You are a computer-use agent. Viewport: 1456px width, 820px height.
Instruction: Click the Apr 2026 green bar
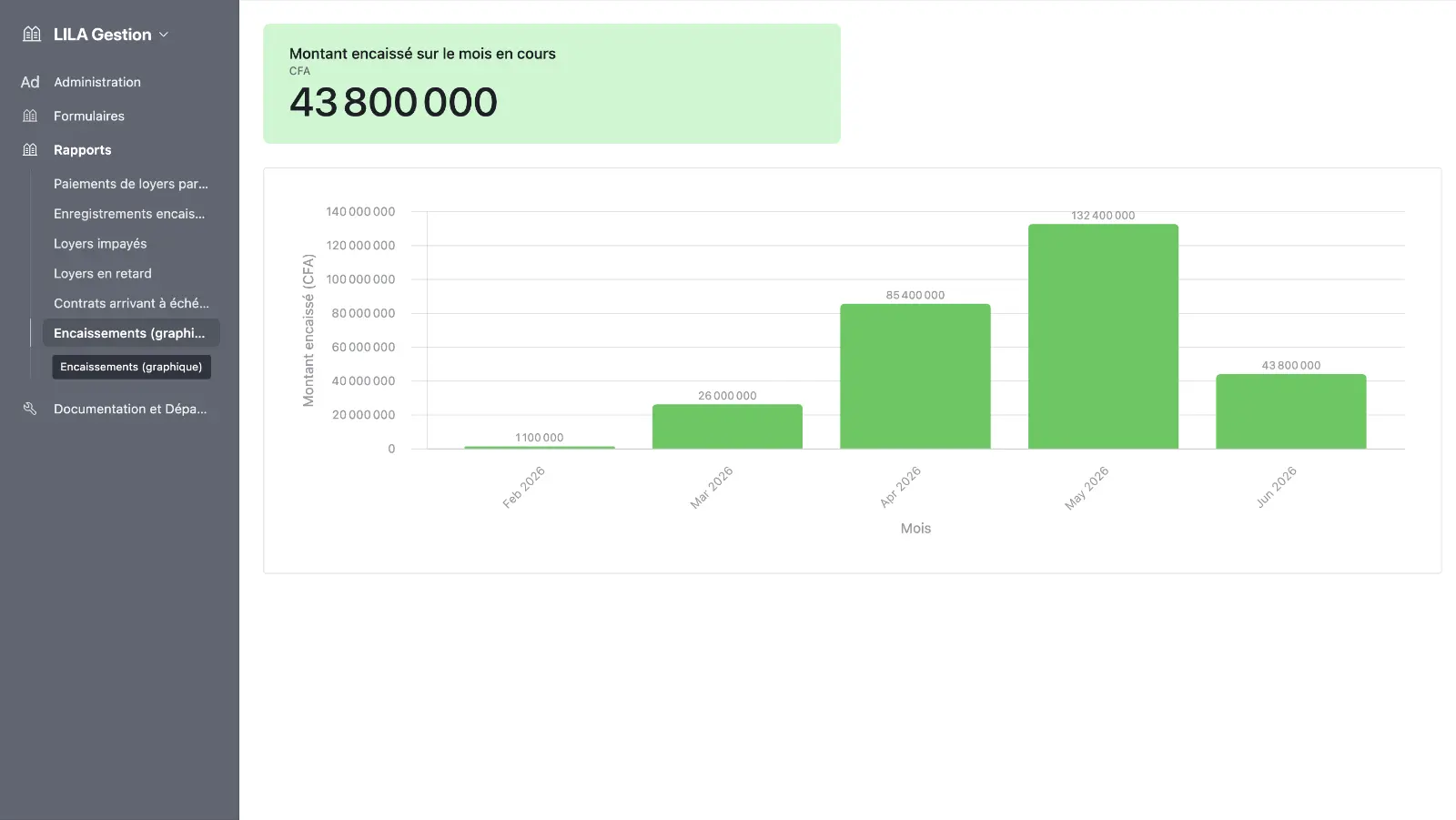coord(915,376)
